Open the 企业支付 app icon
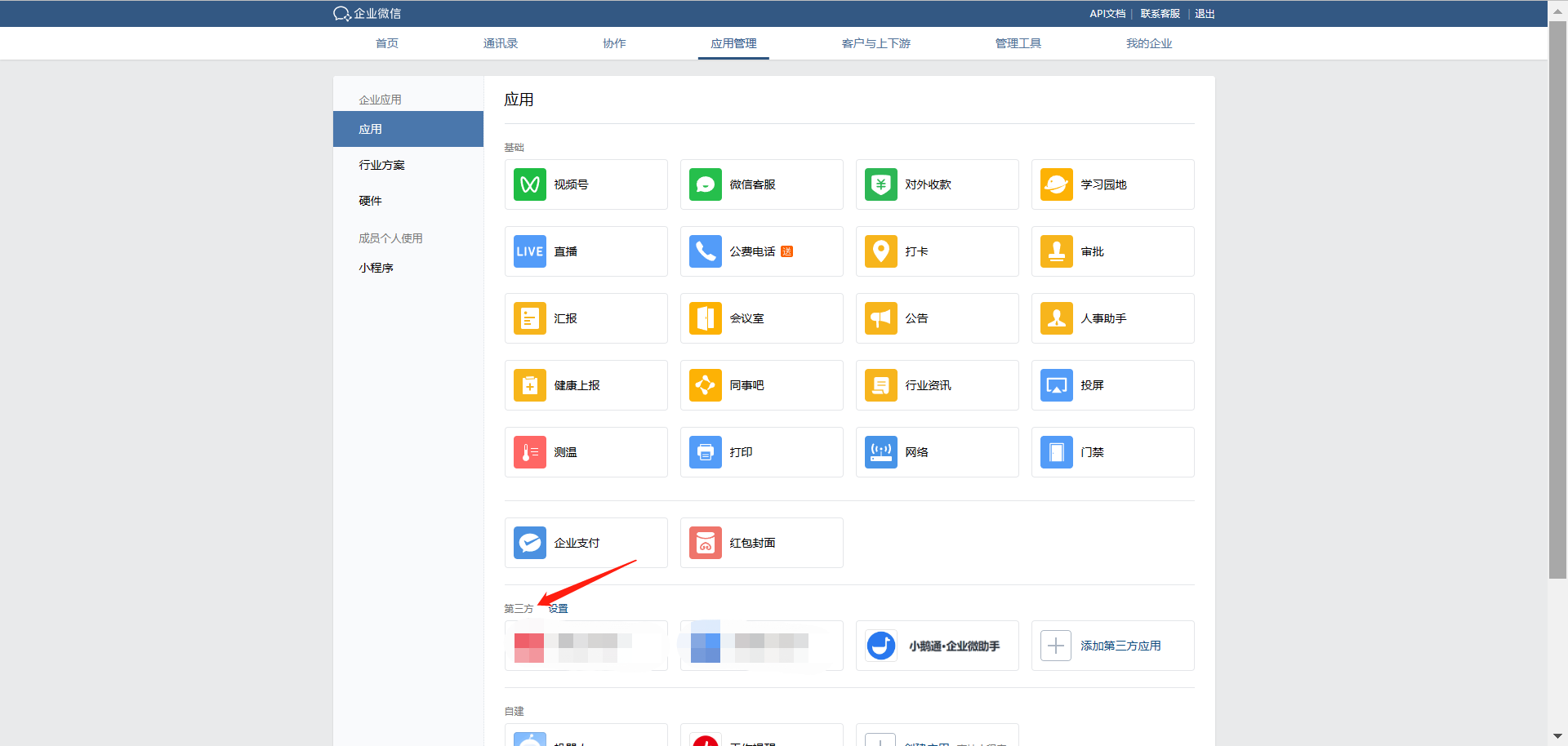1568x746 pixels. click(530, 543)
